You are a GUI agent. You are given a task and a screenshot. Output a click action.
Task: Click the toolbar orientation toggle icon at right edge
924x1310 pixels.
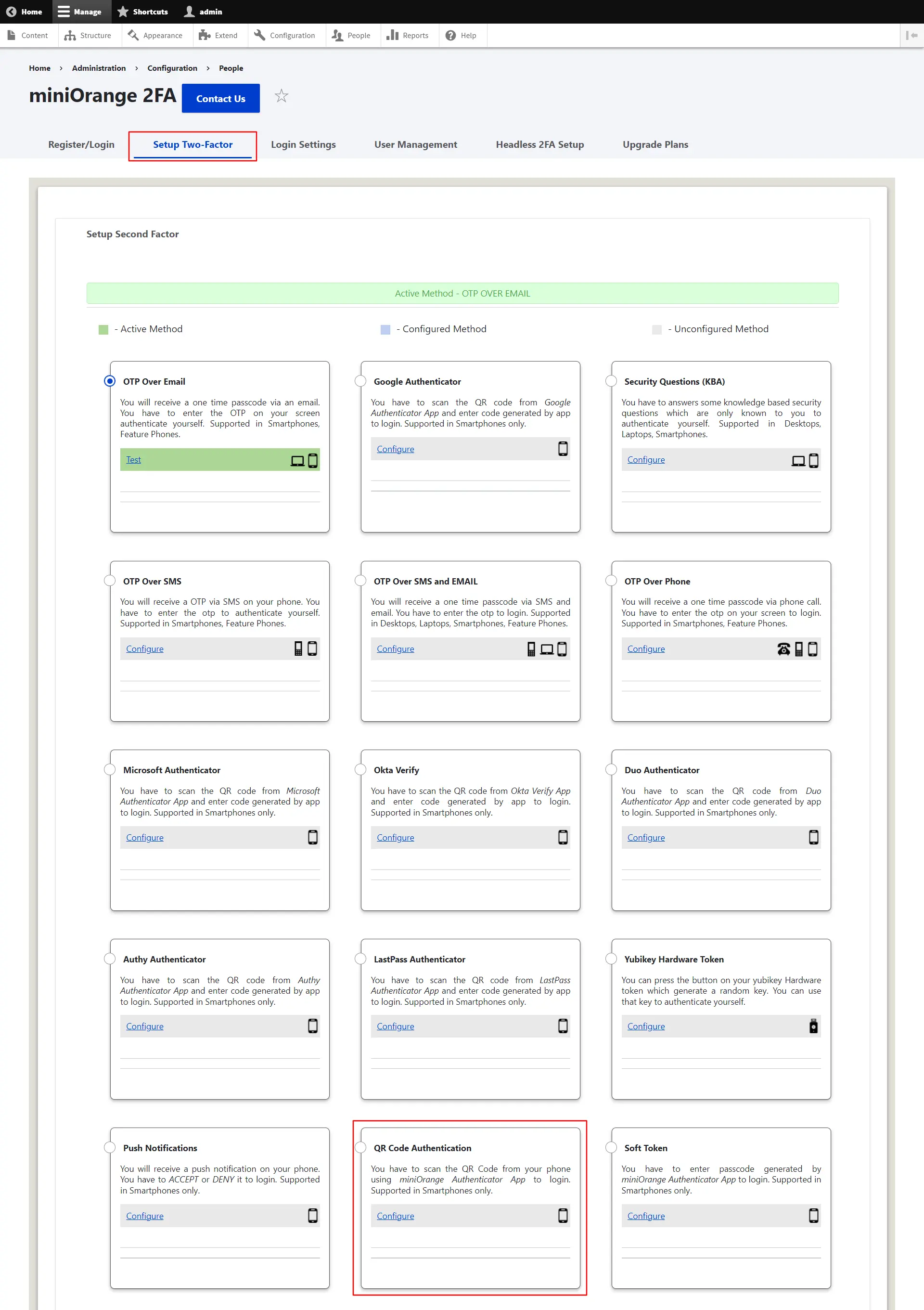pyautogui.click(x=911, y=35)
